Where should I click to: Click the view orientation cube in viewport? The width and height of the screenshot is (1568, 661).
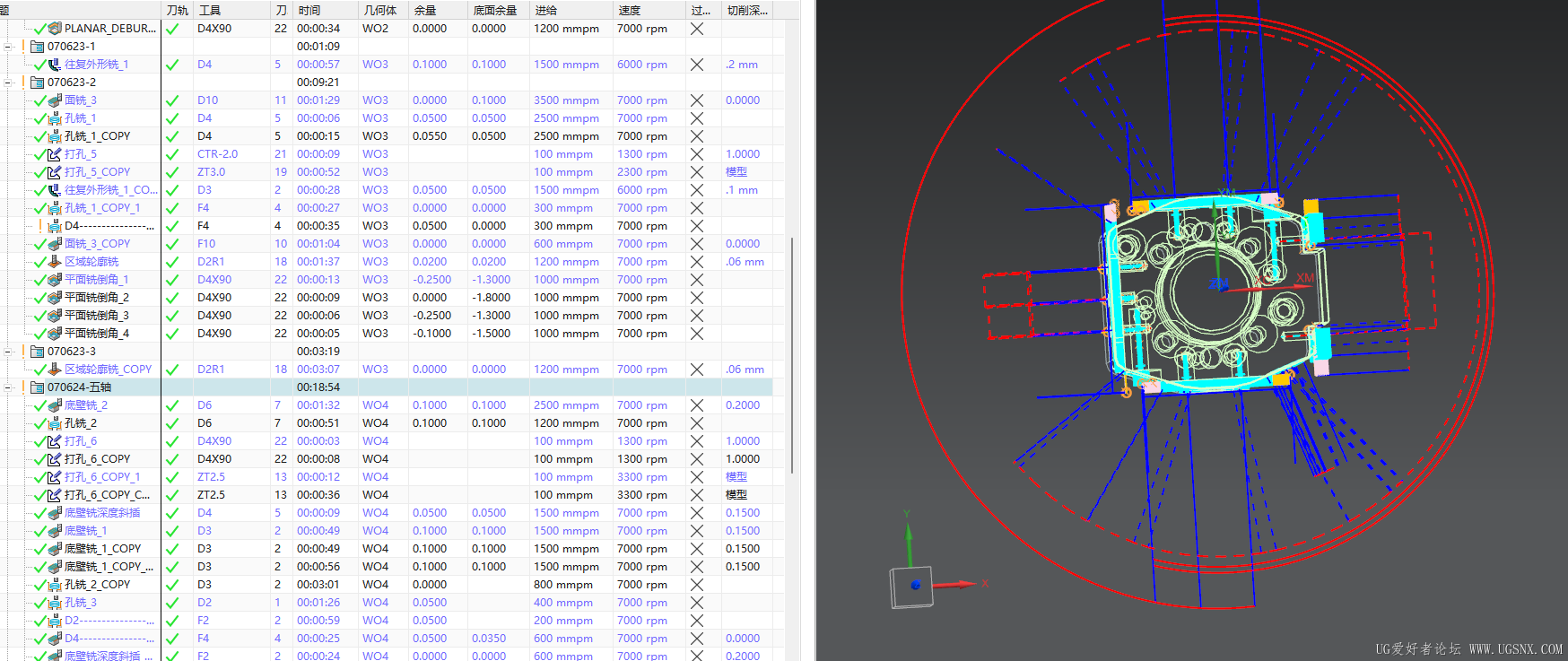pyautogui.click(x=911, y=587)
